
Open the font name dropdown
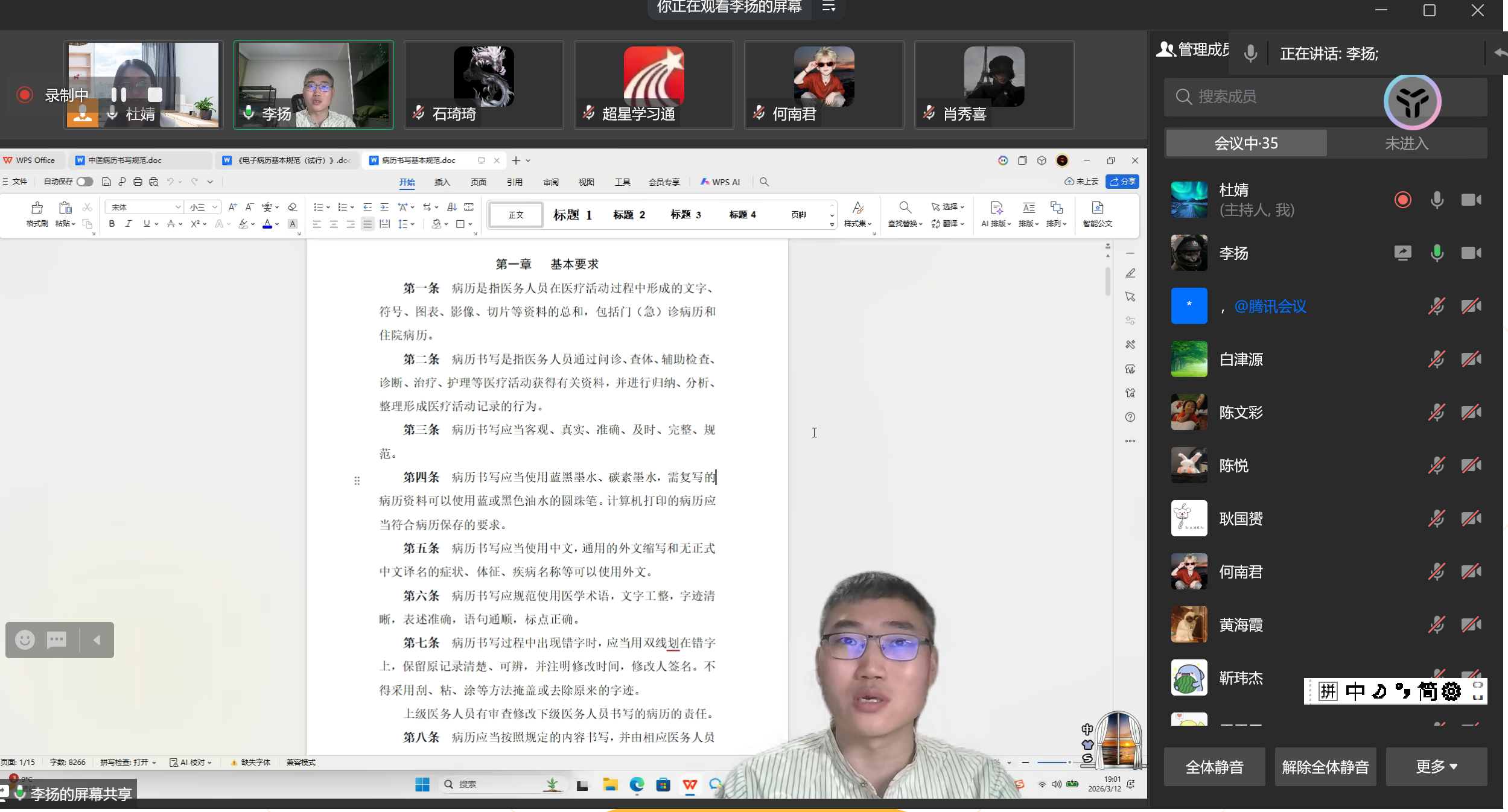[177, 207]
